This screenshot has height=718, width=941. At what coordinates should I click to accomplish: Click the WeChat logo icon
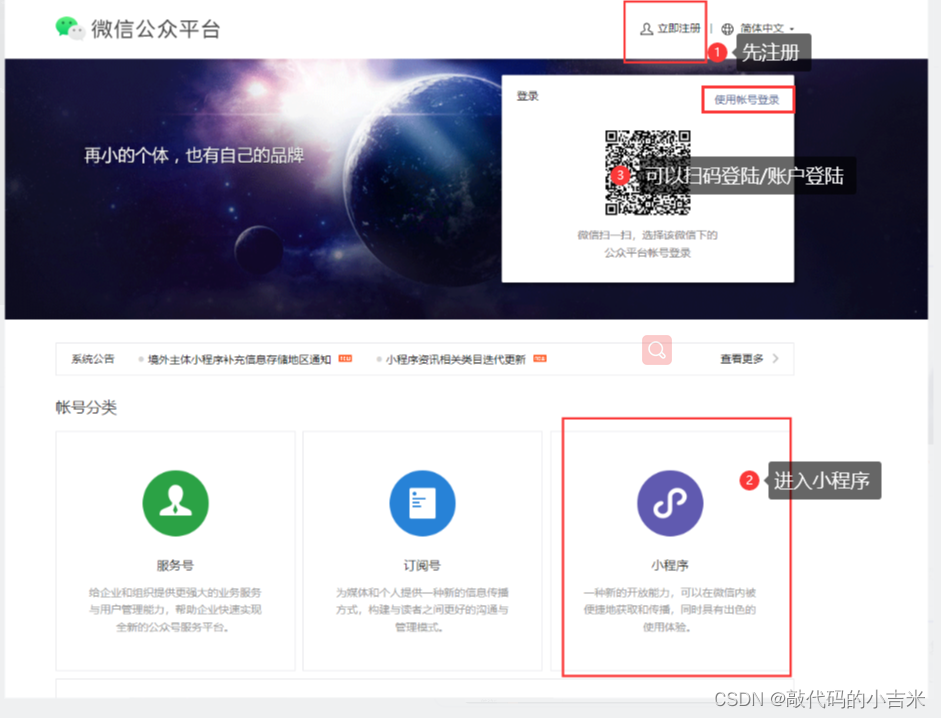[70, 28]
